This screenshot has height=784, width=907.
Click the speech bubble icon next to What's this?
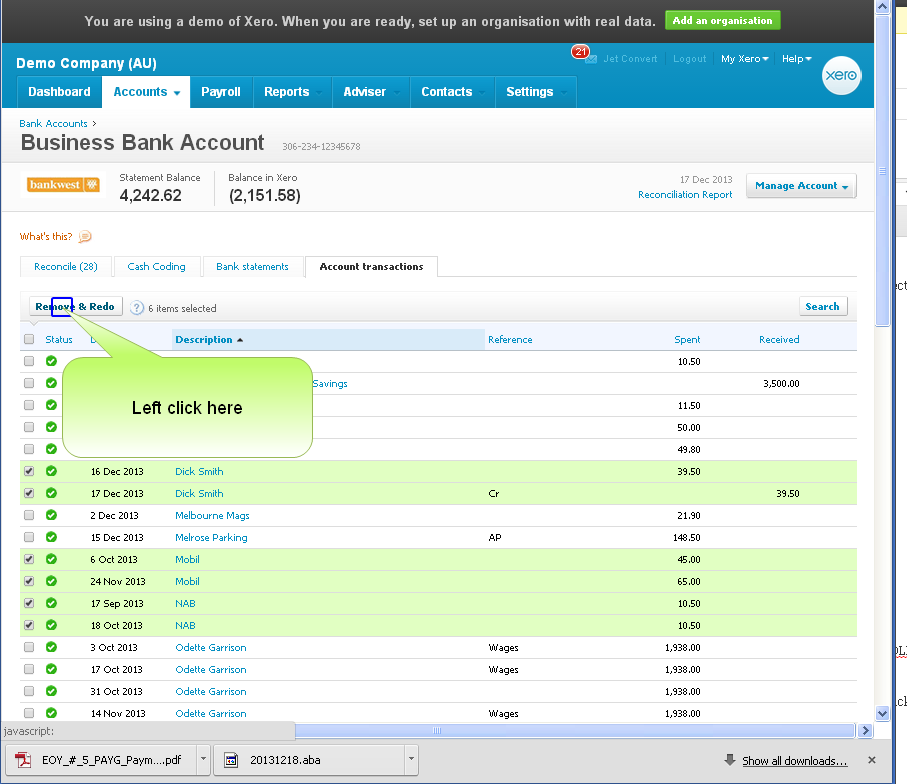tap(85, 237)
